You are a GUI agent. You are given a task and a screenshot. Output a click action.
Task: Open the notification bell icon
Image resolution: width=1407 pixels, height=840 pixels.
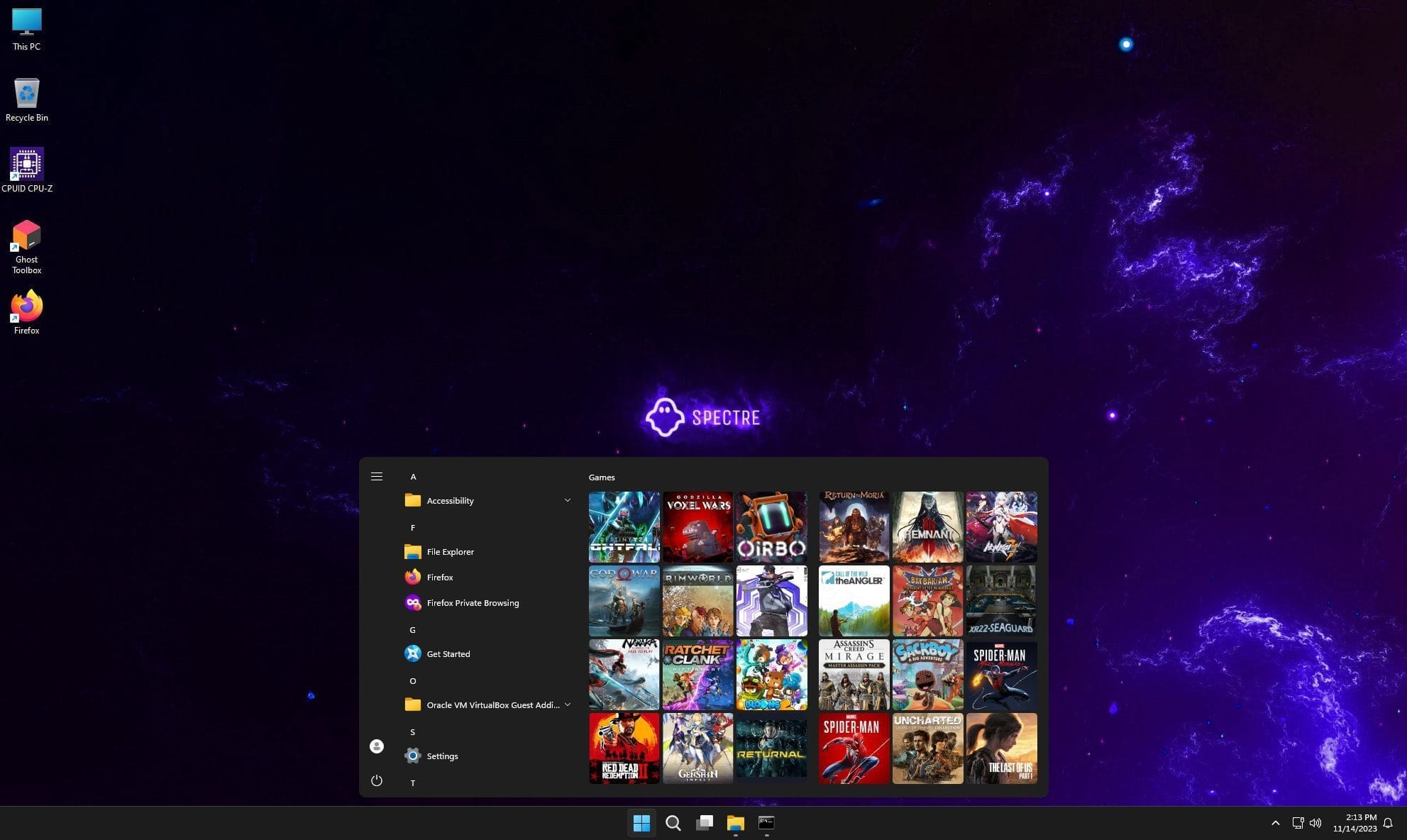[x=1389, y=823]
